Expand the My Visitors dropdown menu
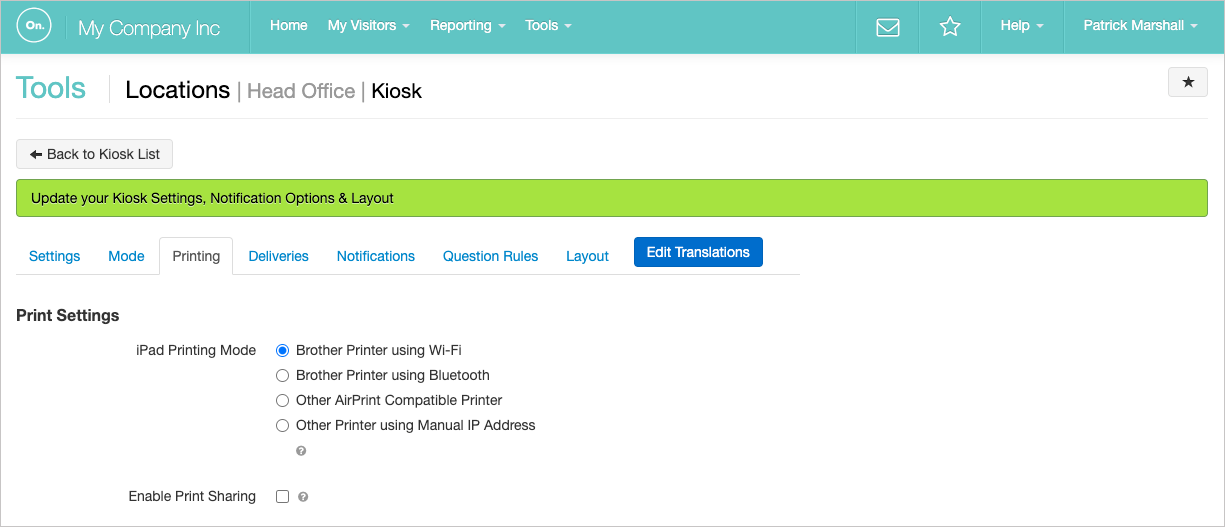Image resolution: width=1225 pixels, height=527 pixels. click(x=368, y=26)
